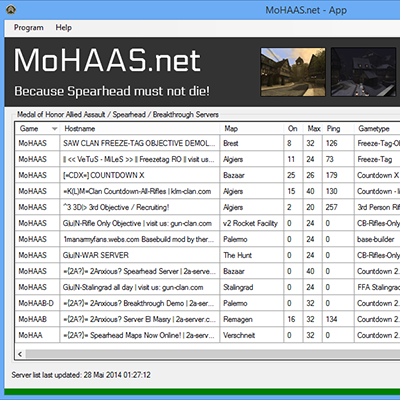Screen dimensions: 400x400
Task: Select the G|u|N-WAR SERVER row
Action: 207,255
